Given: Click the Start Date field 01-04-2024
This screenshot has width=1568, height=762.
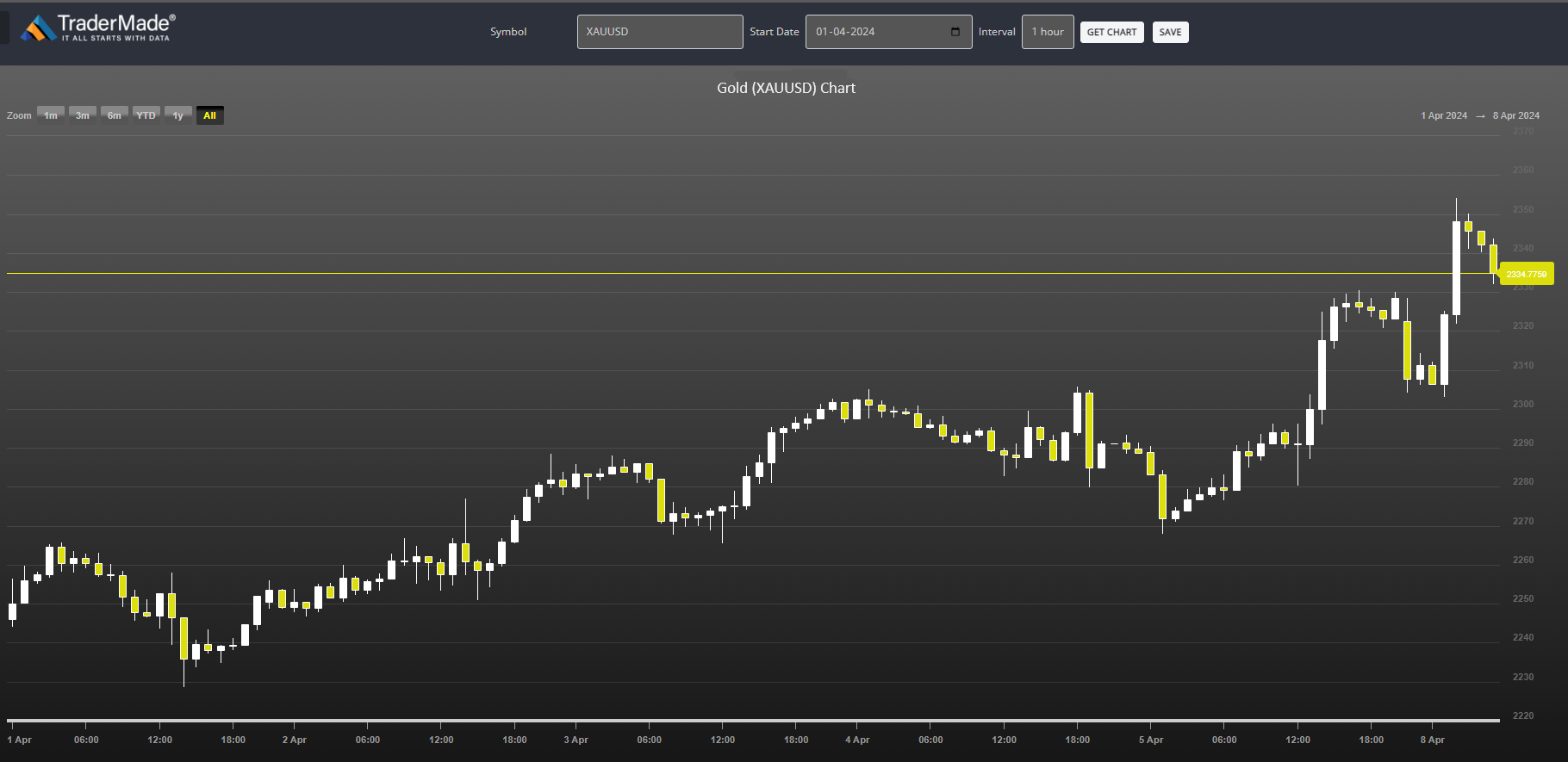Looking at the screenshot, I should (x=888, y=32).
